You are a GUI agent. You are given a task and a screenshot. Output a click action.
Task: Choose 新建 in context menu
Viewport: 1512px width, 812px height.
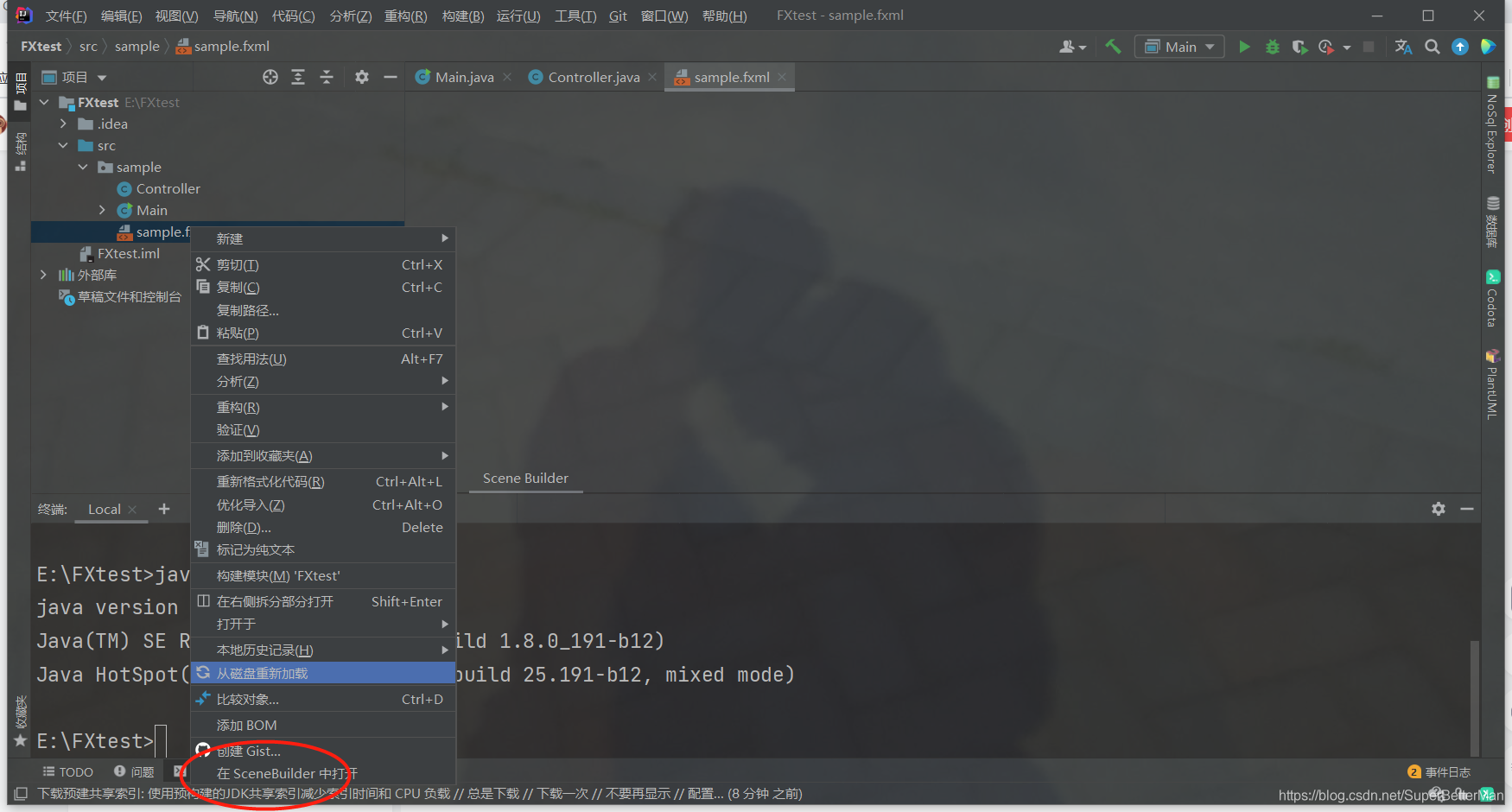[x=323, y=238]
